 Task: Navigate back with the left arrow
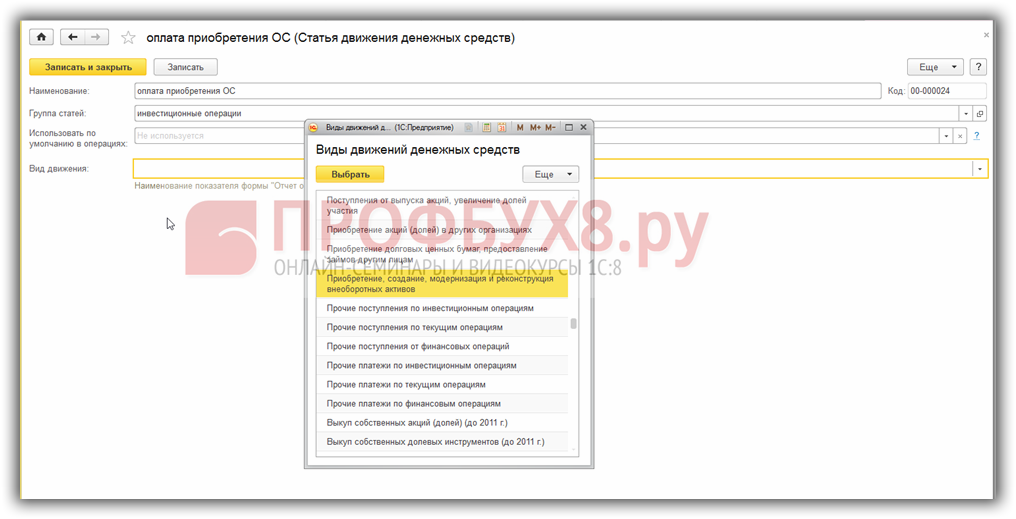pyautogui.click(x=73, y=37)
